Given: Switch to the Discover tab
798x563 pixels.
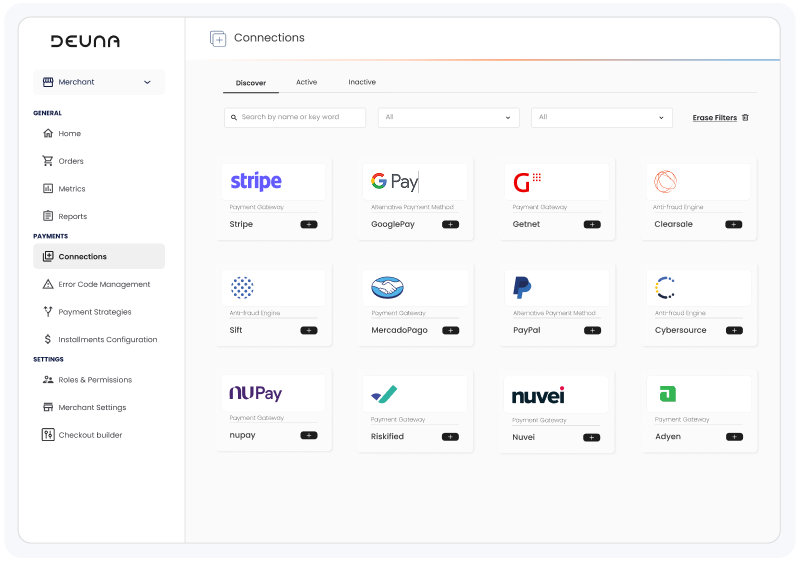Looking at the screenshot, I should (x=251, y=82).
